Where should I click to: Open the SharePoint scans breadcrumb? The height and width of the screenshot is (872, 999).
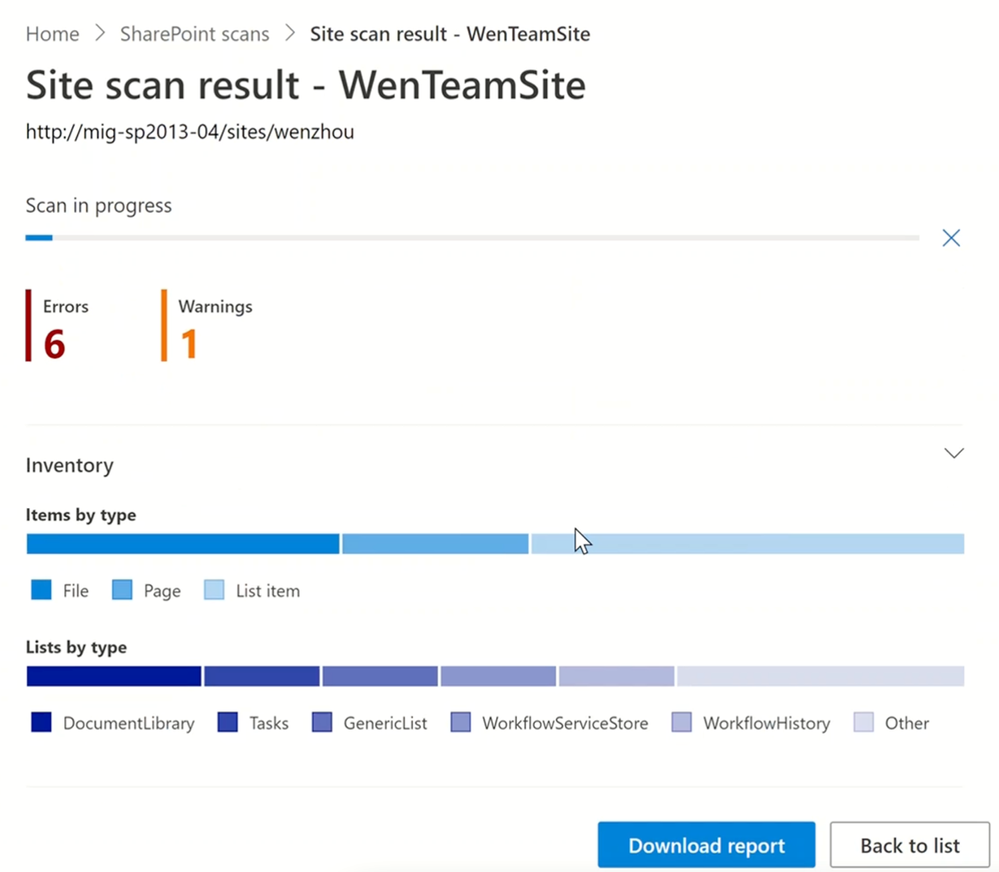[x=194, y=34]
